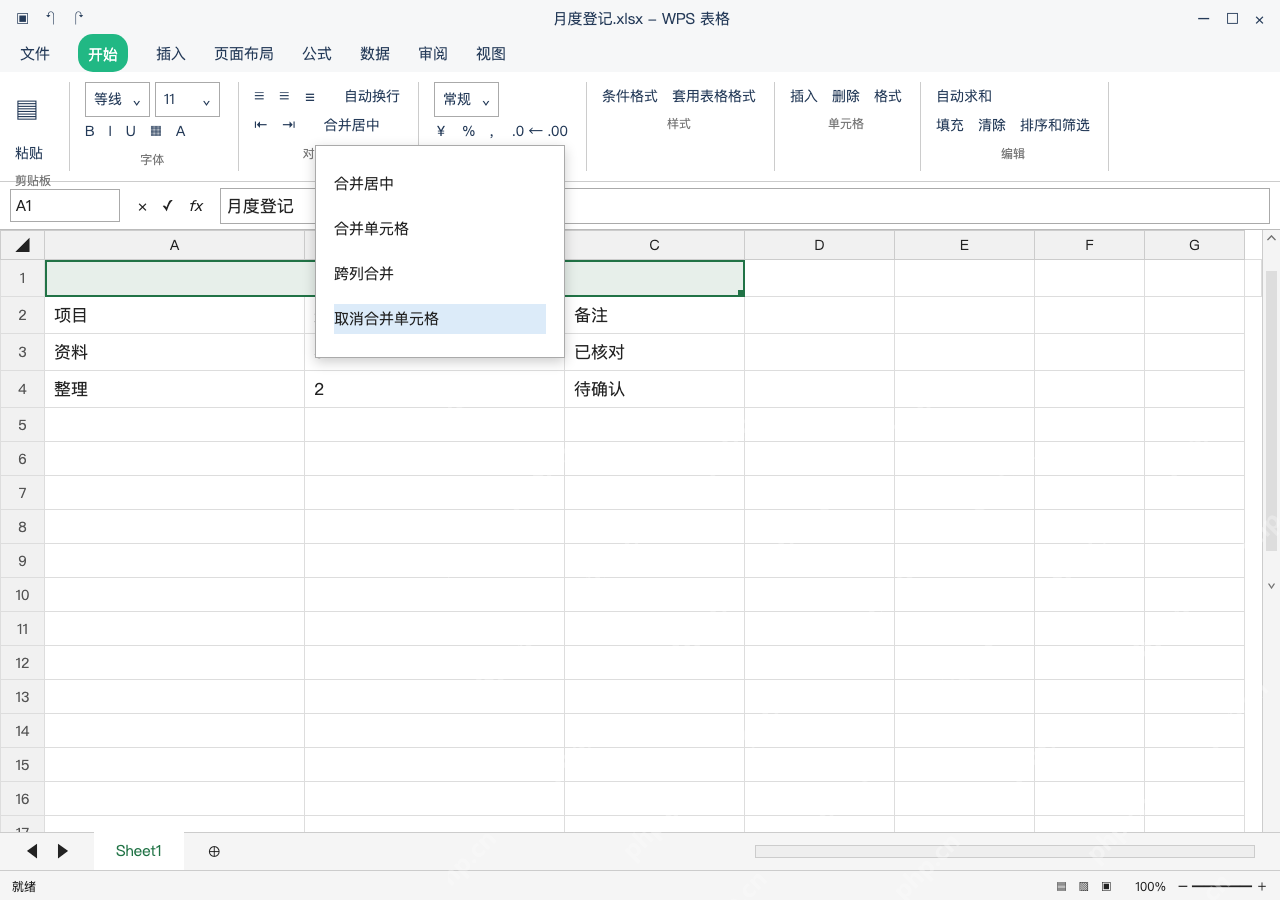Click the paste clipboard icon
This screenshot has height=900, width=1280.
click(x=27, y=110)
